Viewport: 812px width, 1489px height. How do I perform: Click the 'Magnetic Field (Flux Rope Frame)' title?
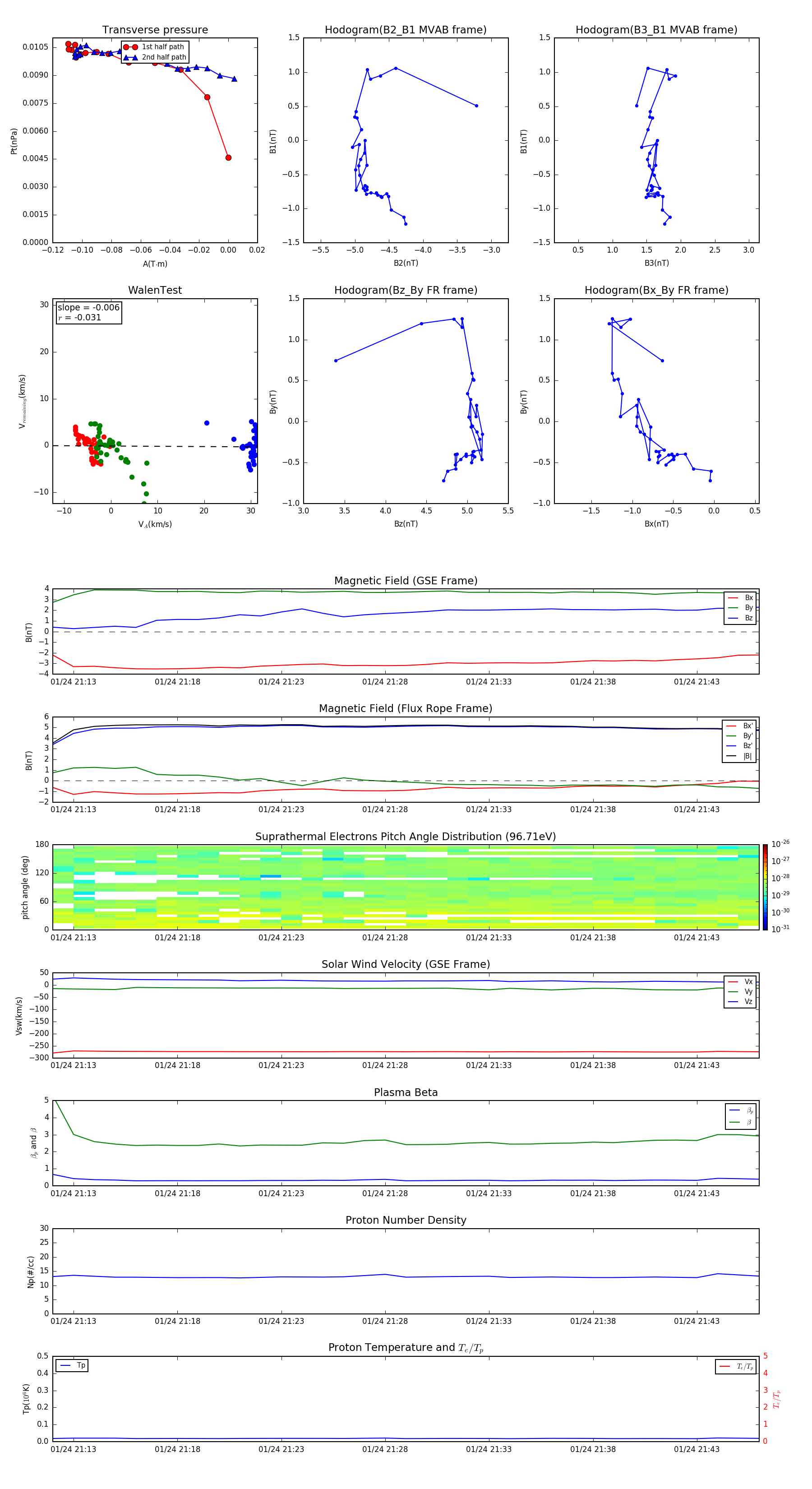pos(406,709)
